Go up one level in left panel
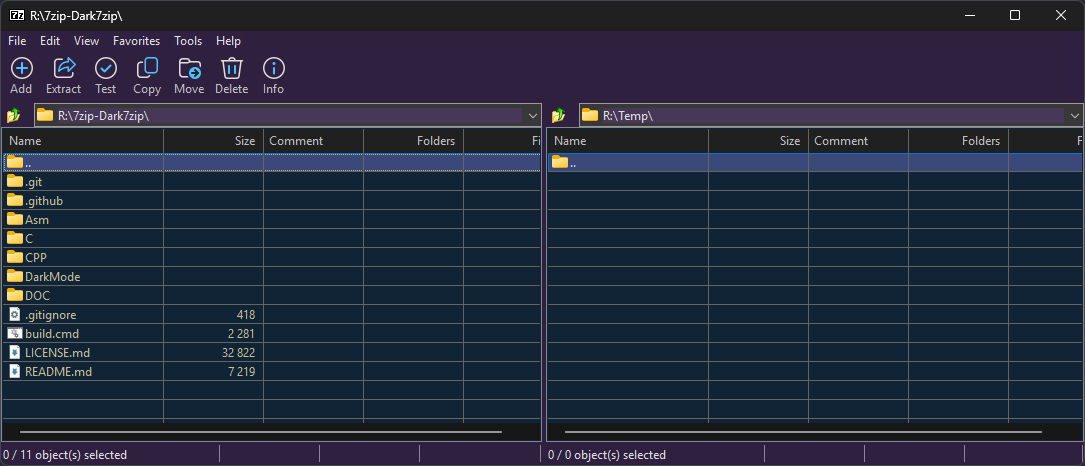Viewport: 1085px width, 466px height. click(x=14, y=115)
